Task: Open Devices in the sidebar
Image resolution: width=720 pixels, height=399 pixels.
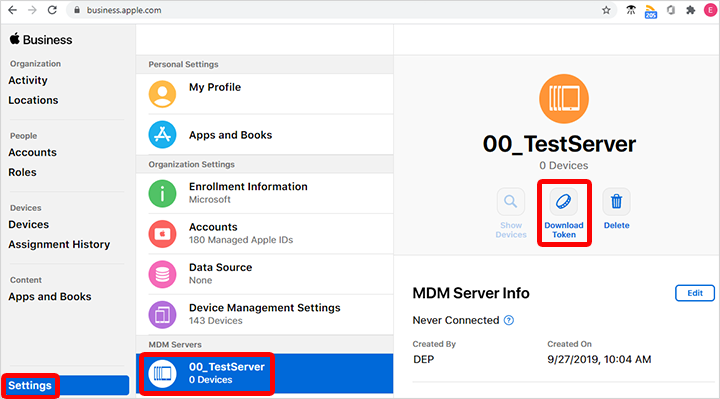Action: point(28,225)
